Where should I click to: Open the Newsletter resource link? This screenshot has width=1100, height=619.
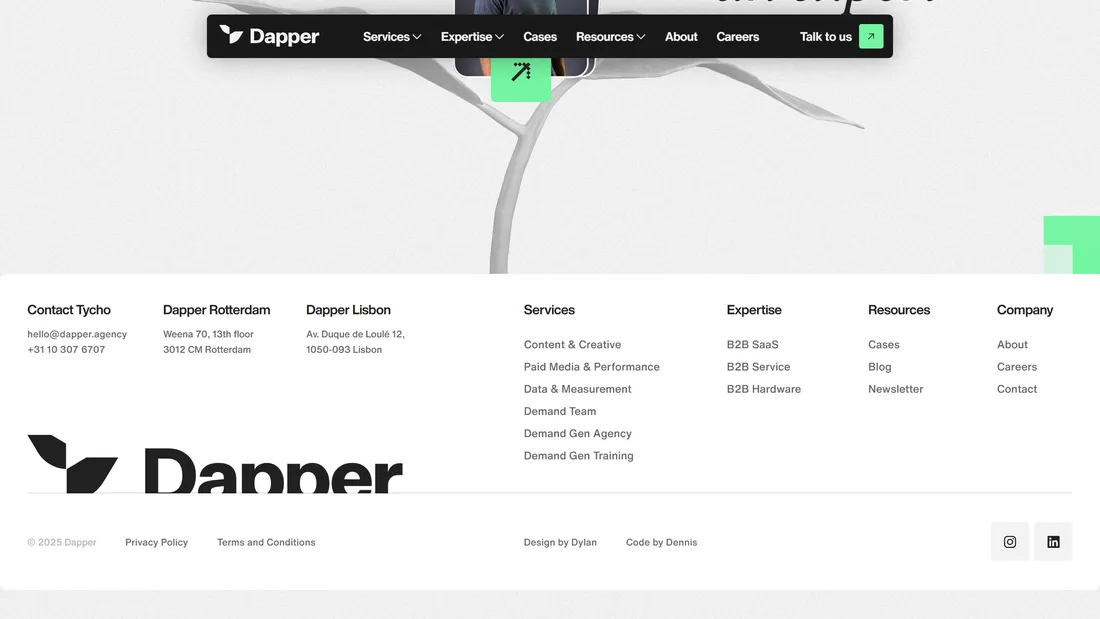click(x=895, y=389)
